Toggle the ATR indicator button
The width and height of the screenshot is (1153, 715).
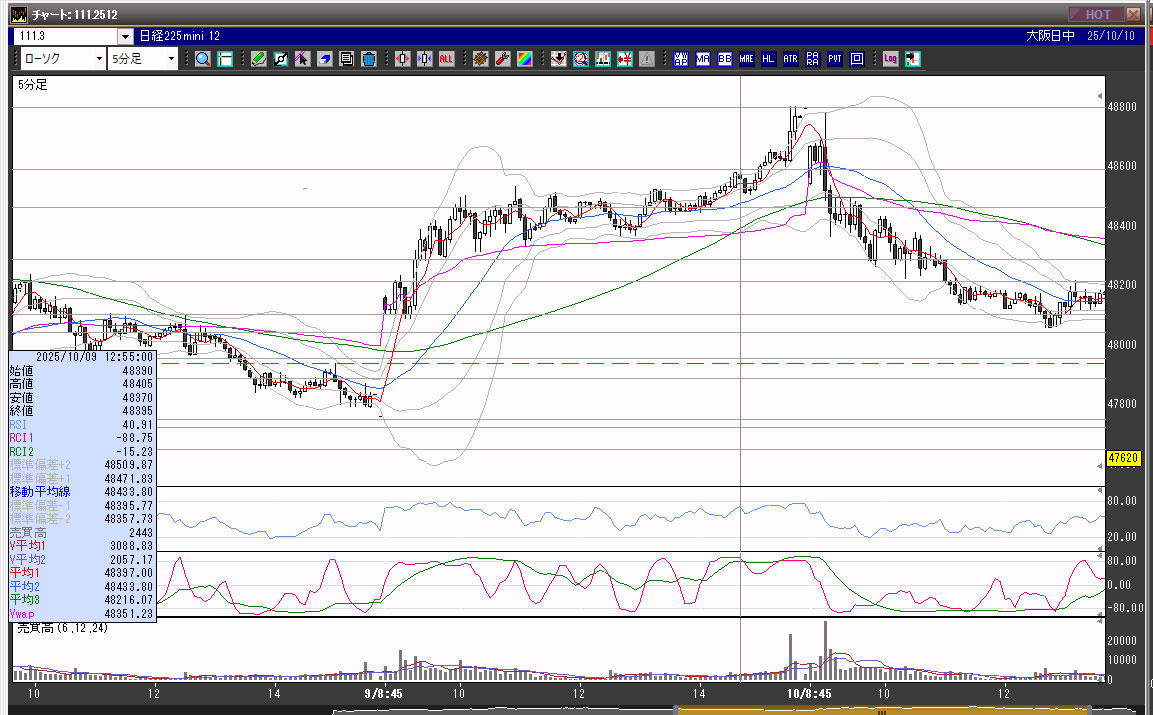tap(791, 59)
